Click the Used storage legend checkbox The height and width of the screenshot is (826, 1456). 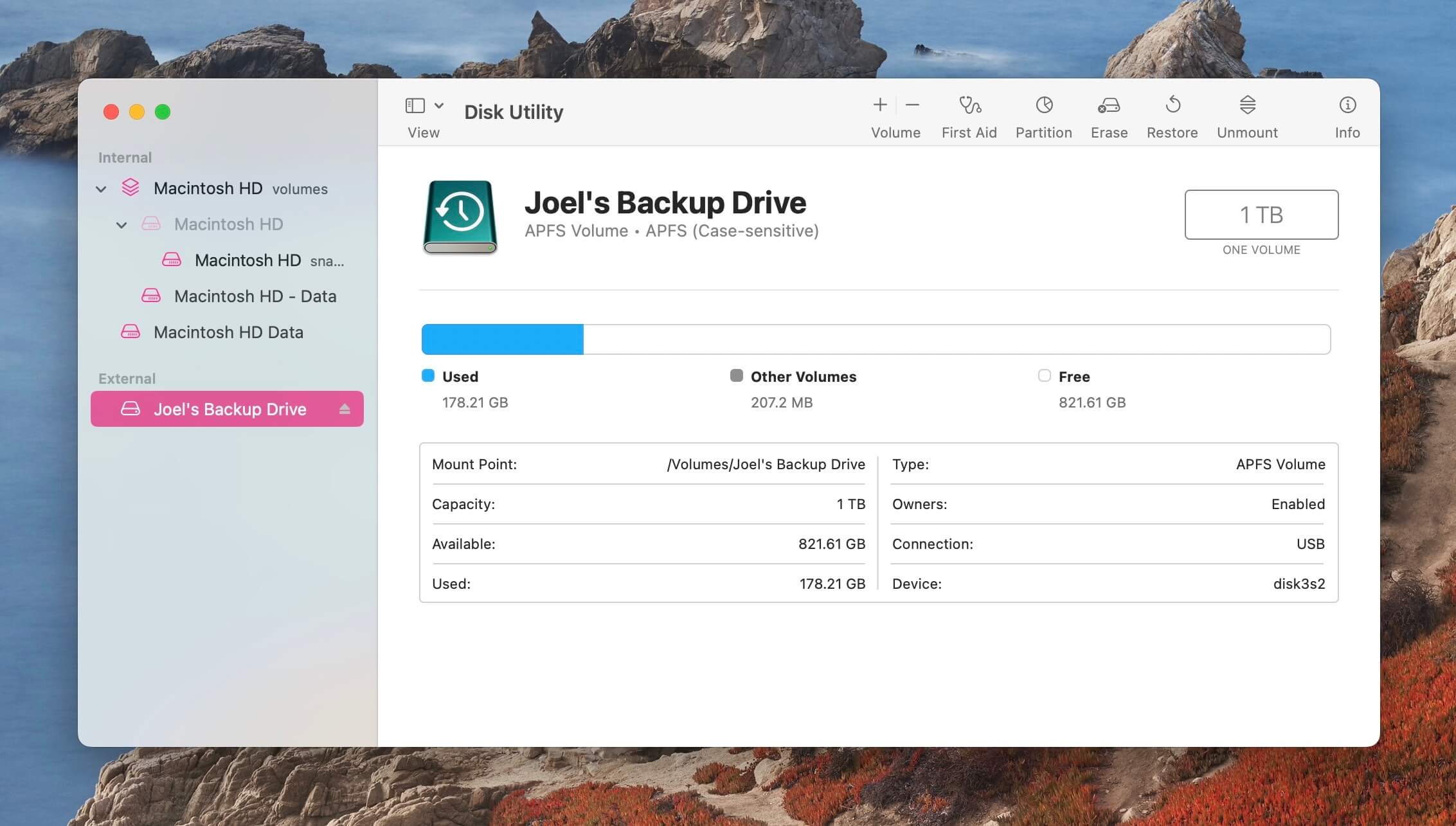pyautogui.click(x=427, y=375)
